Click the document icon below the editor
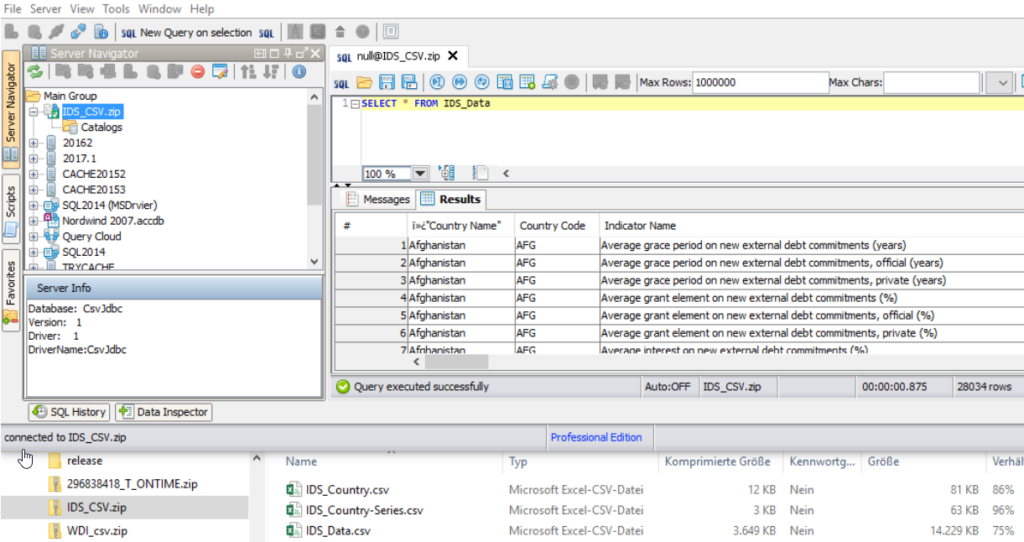Screen dimensions: 1024x542 pyautogui.click(x=480, y=173)
